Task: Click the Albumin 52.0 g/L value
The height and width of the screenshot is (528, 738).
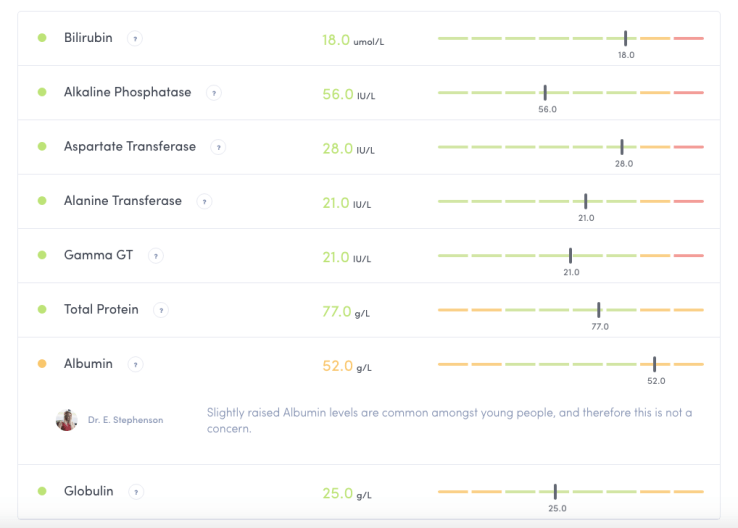Action: (347, 367)
